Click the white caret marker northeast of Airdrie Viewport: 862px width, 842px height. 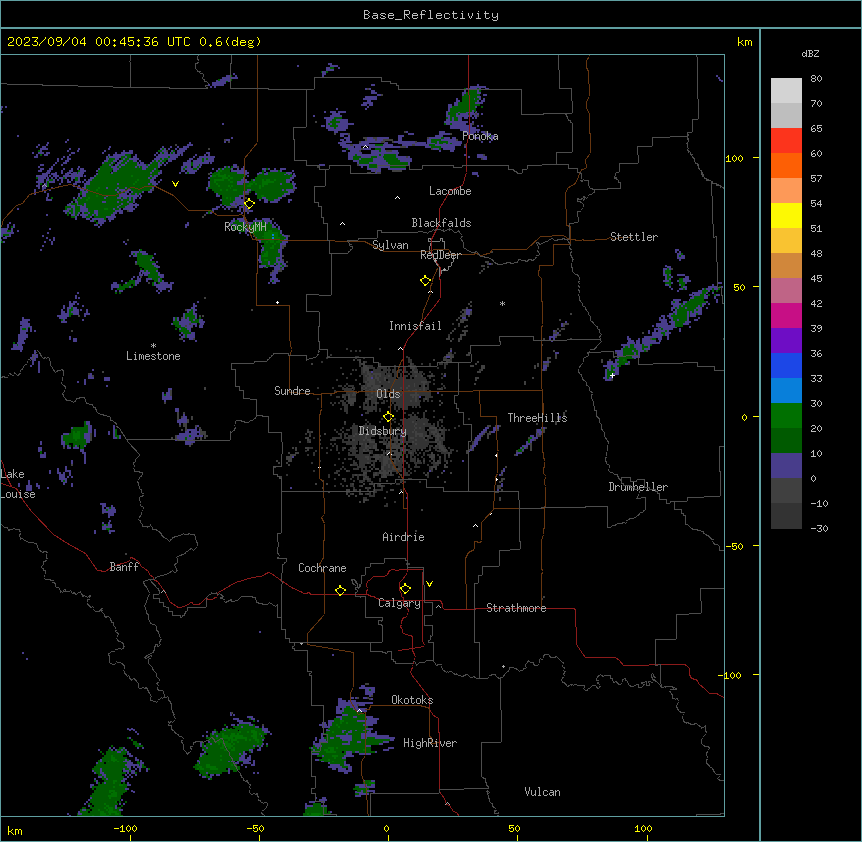pyautogui.click(x=476, y=526)
